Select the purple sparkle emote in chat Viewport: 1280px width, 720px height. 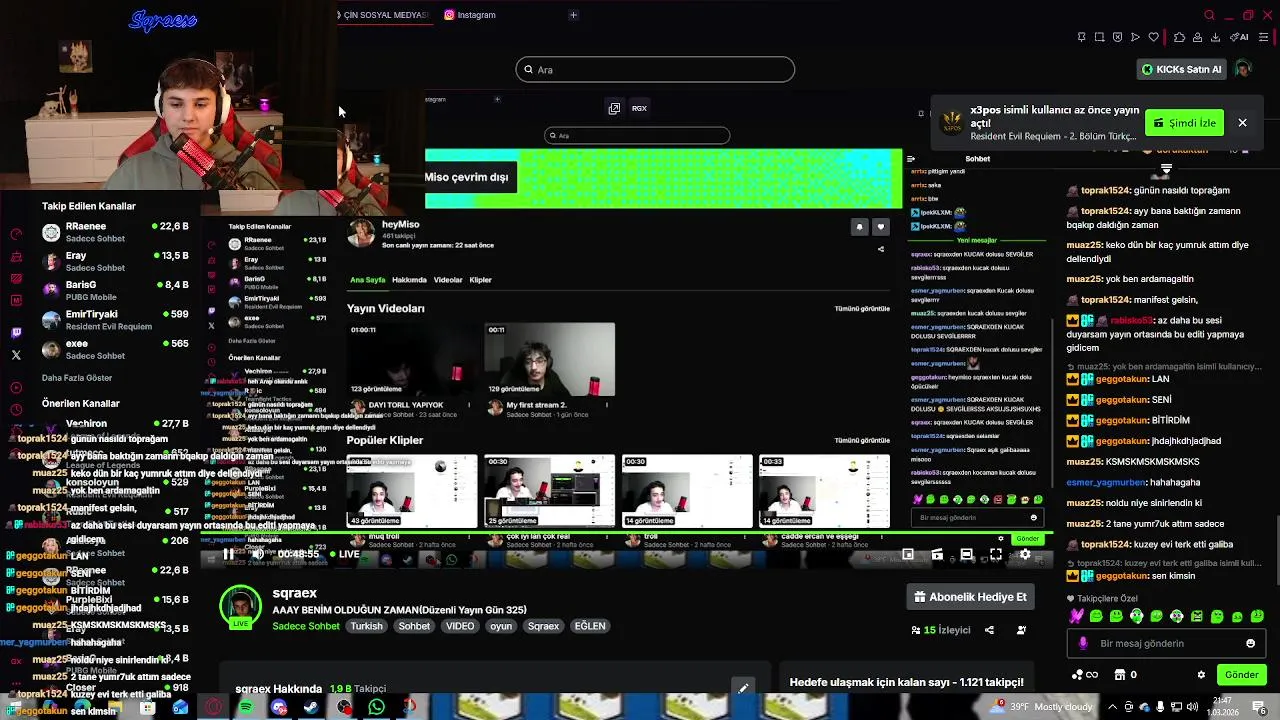1076,616
